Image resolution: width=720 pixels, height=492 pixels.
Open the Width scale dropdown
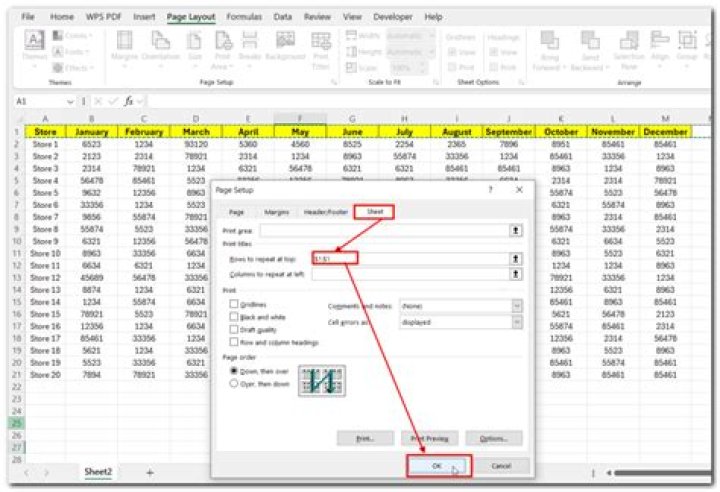pos(431,35)
